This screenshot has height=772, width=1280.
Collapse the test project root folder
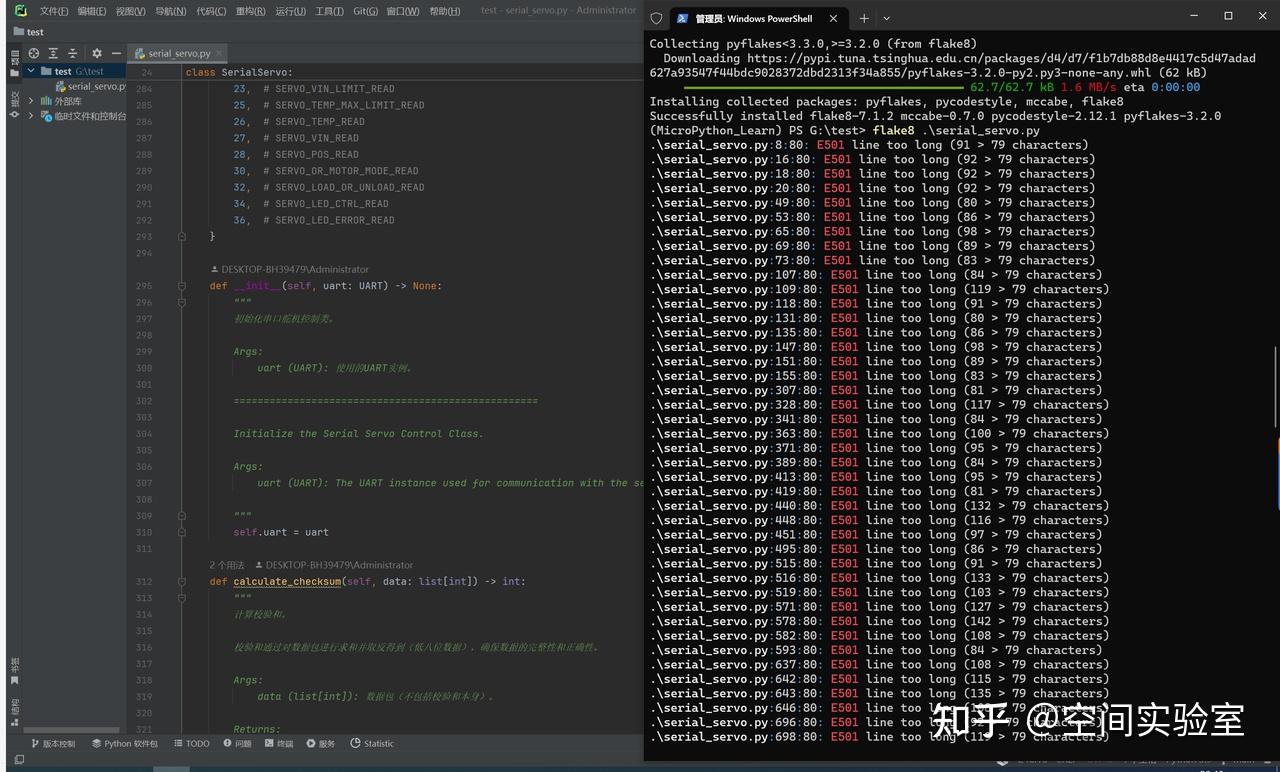pyautogui.click(x=31, y=71)
